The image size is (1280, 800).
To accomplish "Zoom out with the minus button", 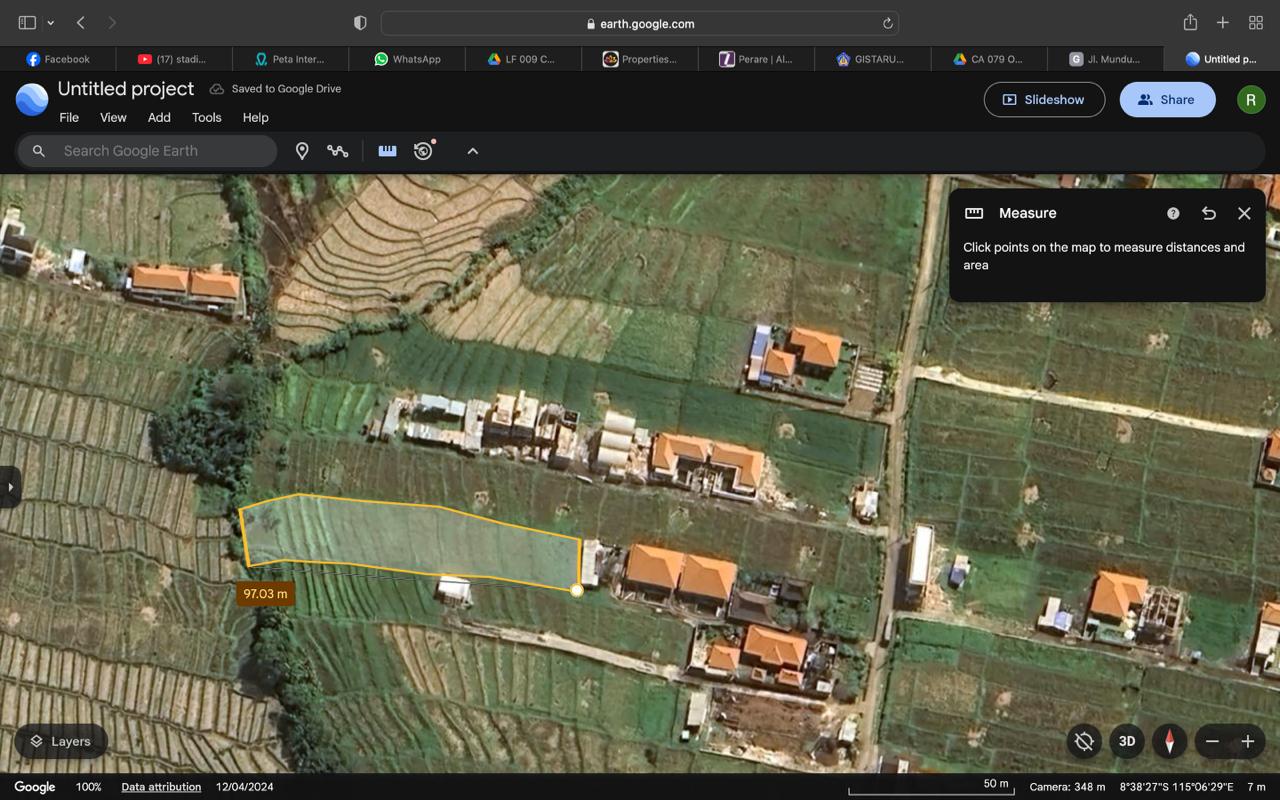I will tap(1212, 741).
